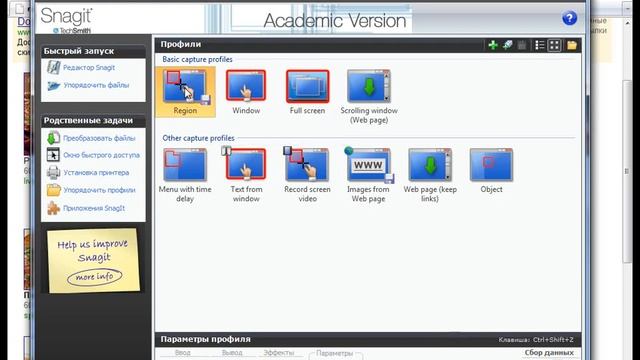Click Установка принтера link
The height and width of the screenshot is (360, 640).
pyautogui.click(x=96, y=173)
